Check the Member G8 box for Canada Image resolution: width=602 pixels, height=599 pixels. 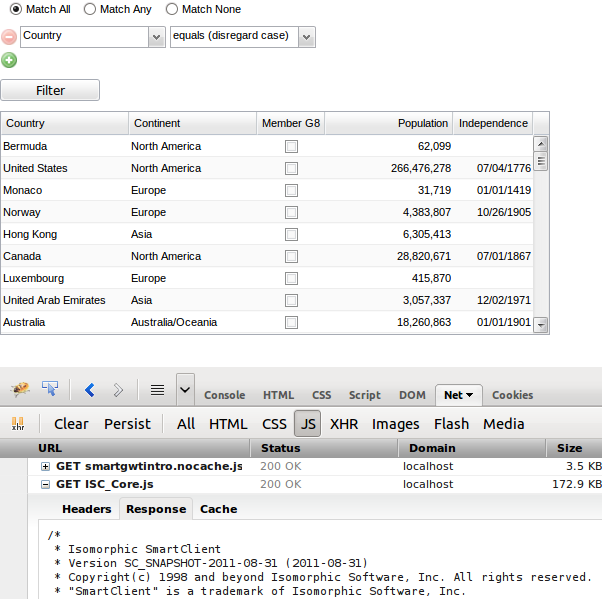coord(291,257)
